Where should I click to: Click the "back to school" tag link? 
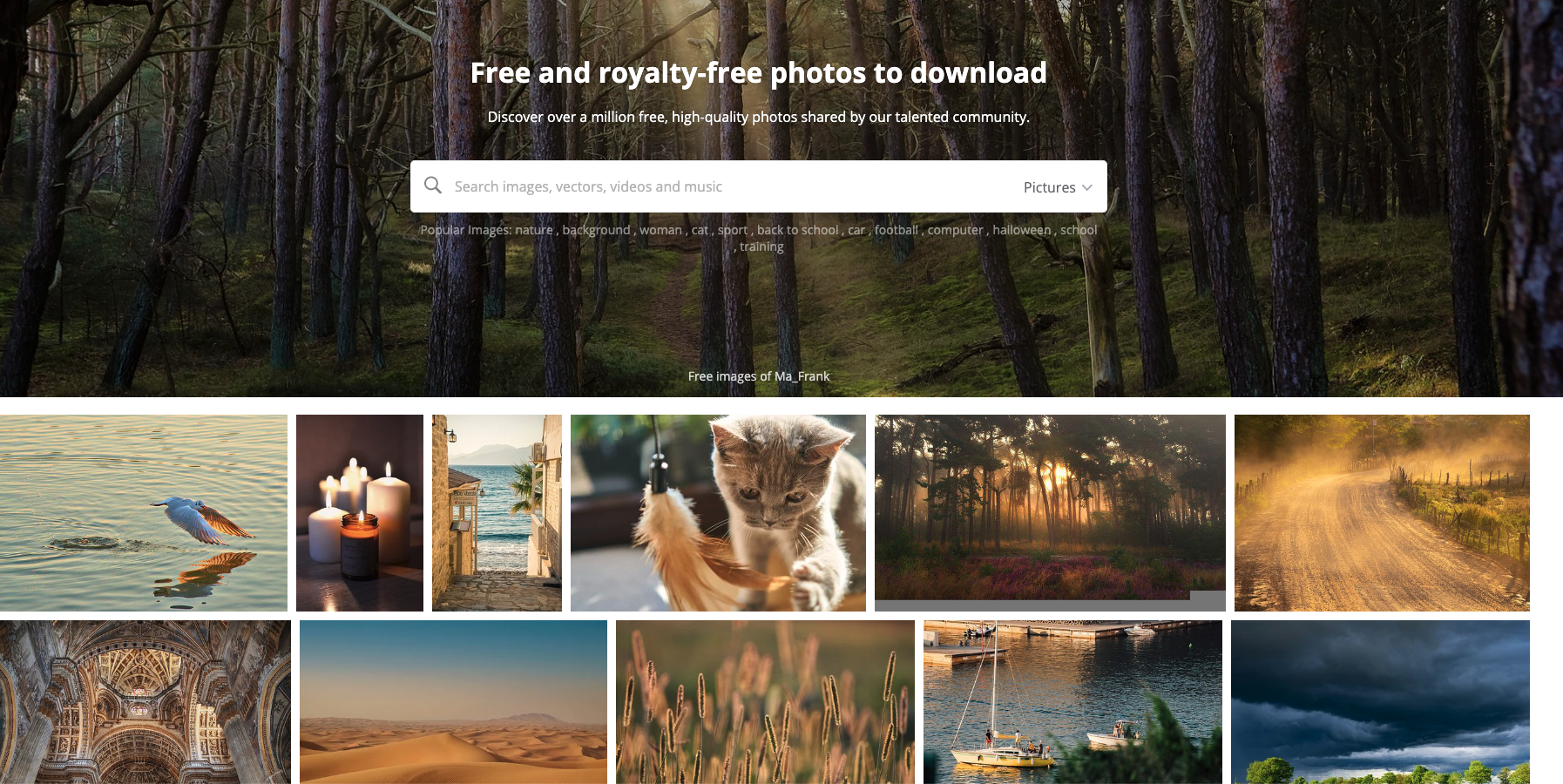797,230
